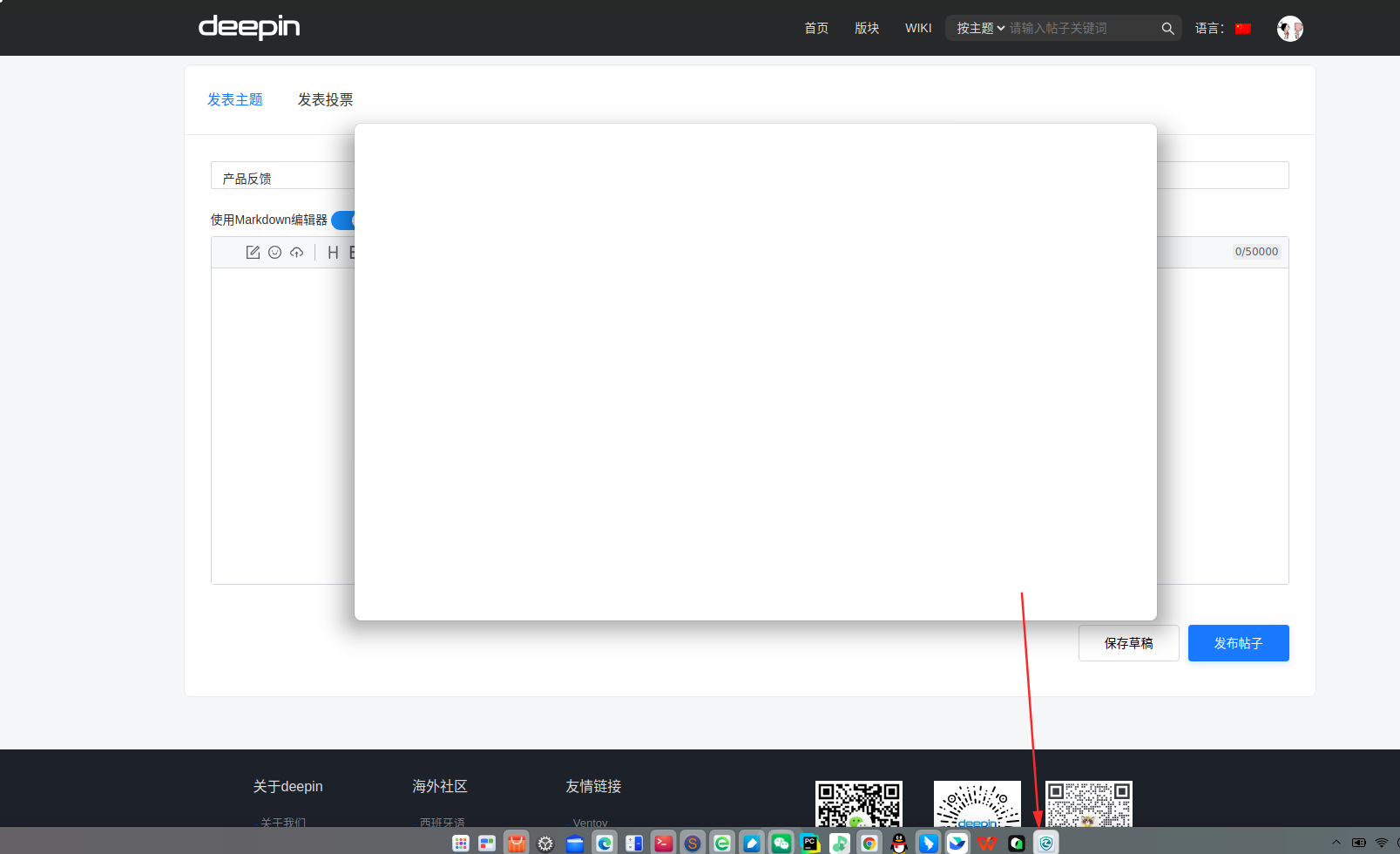Open the WIKI navigation link

pyautogui.click(x=918, y=28)
